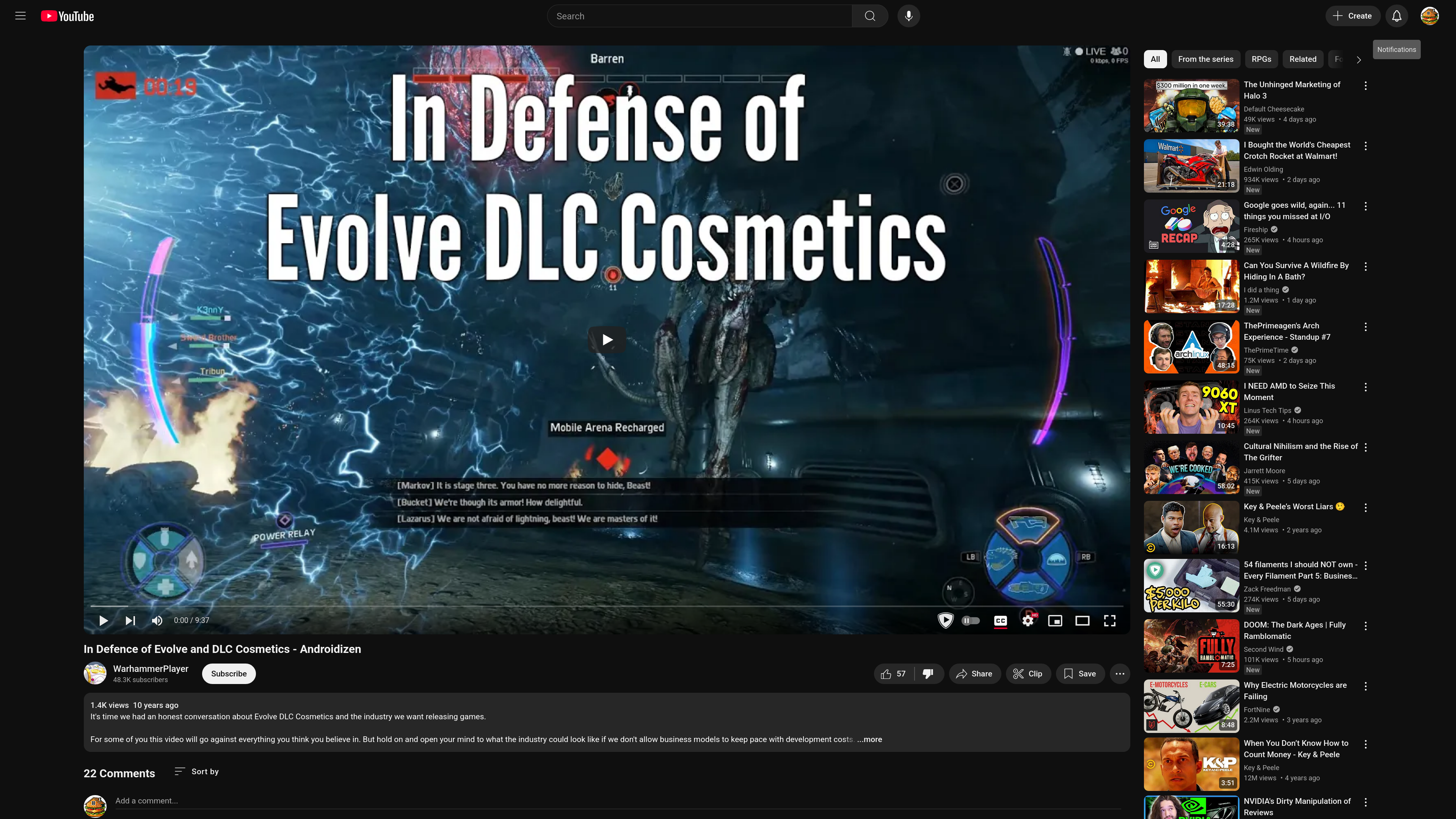Select the Related chip
Viewport: 1456px width, 819px height.
coord(1303,59)
